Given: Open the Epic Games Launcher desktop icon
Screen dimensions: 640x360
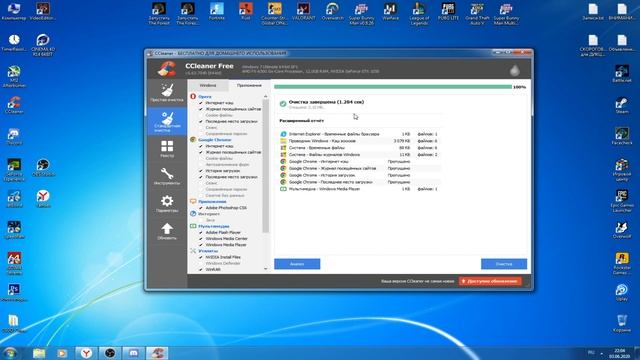Looking at the screenshot, I should click(x=622, y=201).
